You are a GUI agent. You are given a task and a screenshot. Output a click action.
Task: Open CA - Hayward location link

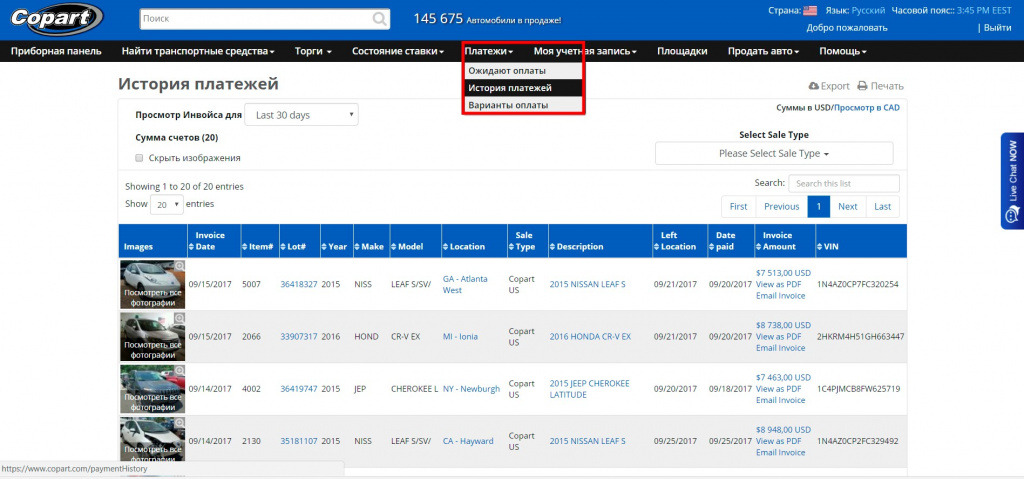tap(468, 441)
